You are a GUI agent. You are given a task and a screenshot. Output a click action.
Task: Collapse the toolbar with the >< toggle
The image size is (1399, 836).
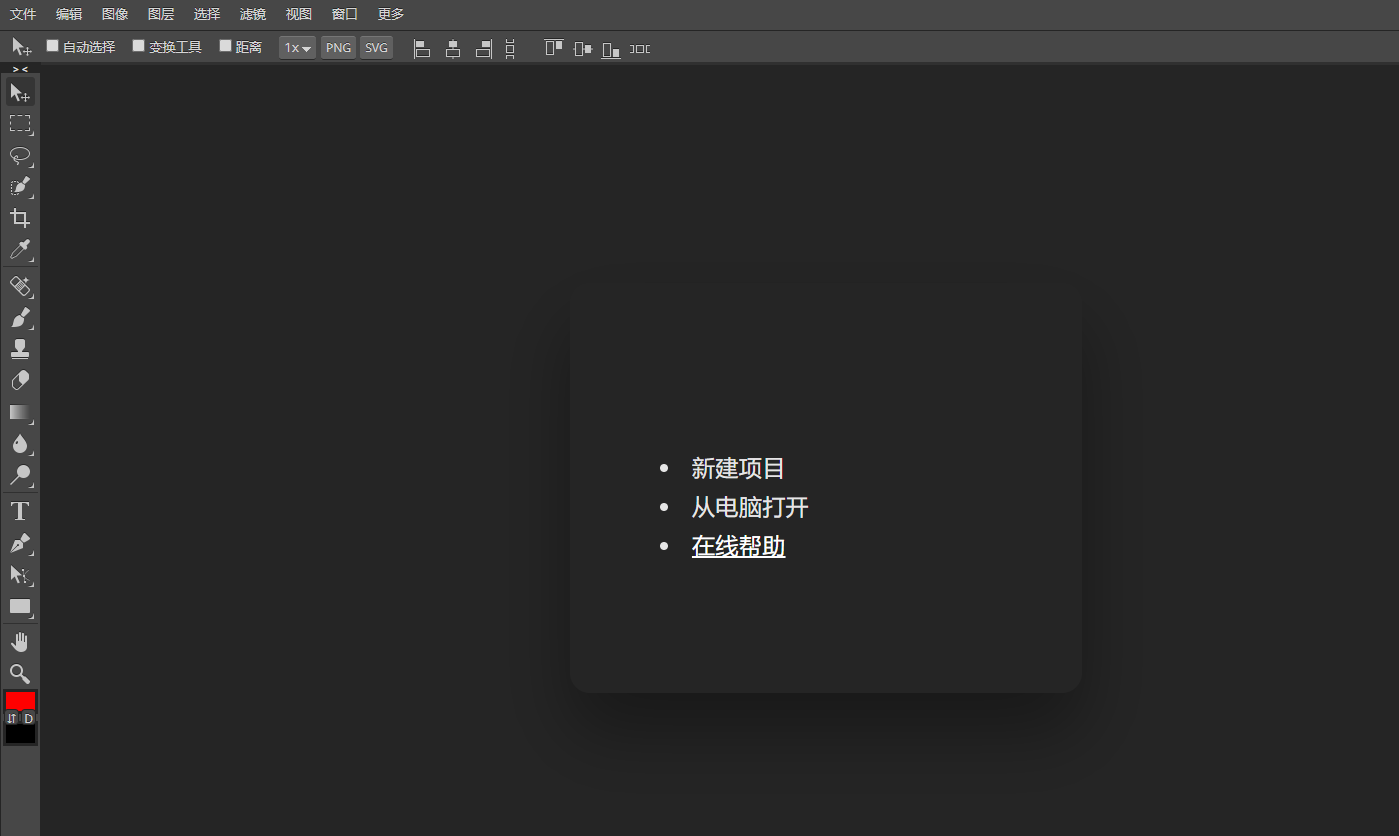(20, 69)
